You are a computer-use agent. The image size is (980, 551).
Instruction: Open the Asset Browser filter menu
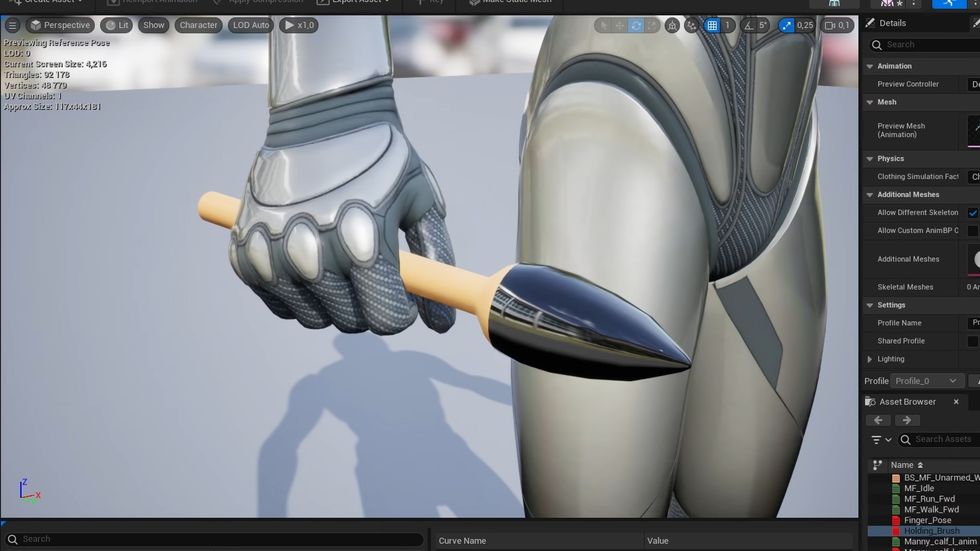coord(881,440)
